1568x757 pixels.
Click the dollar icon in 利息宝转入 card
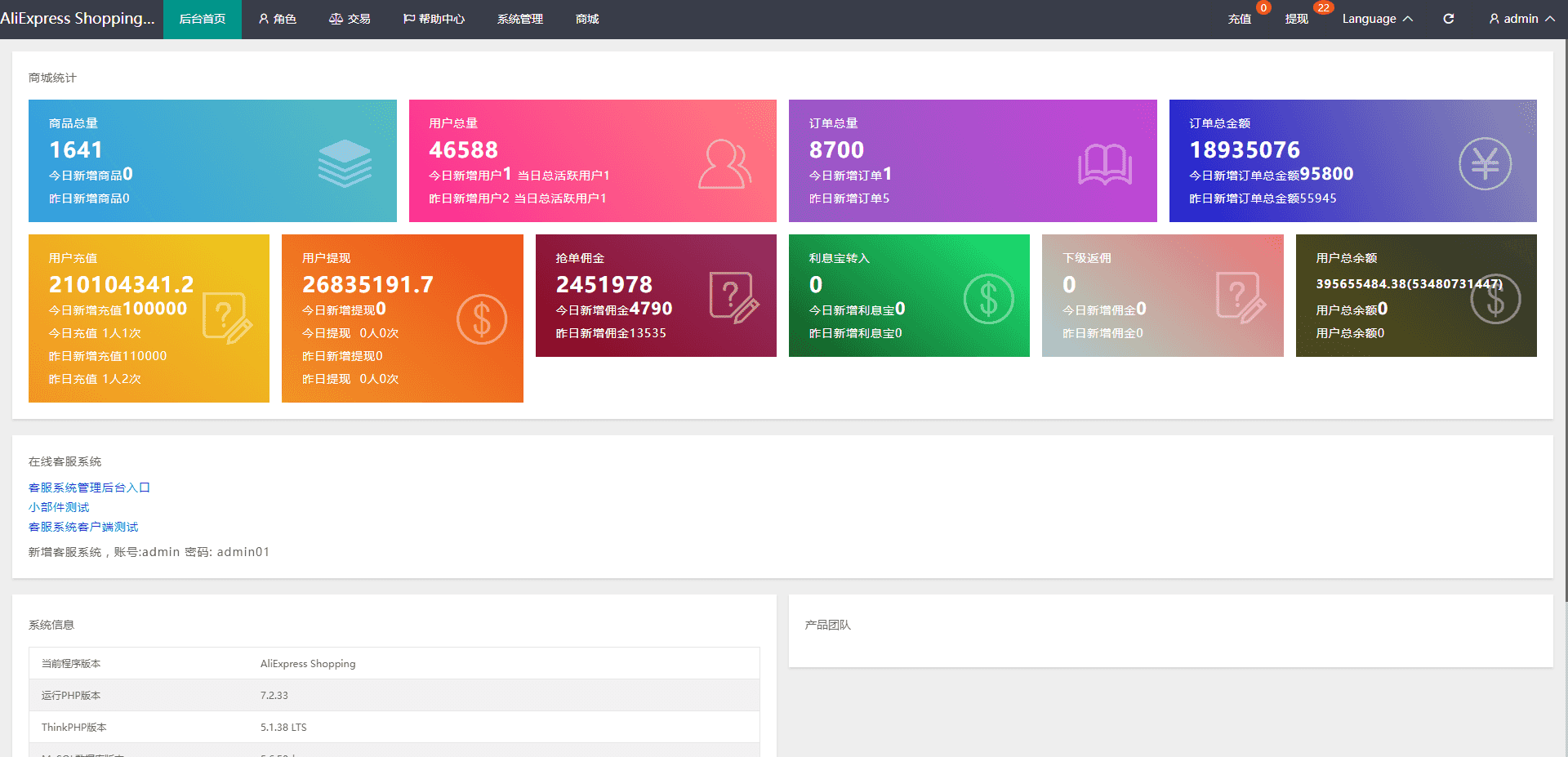tap(988, 299)
